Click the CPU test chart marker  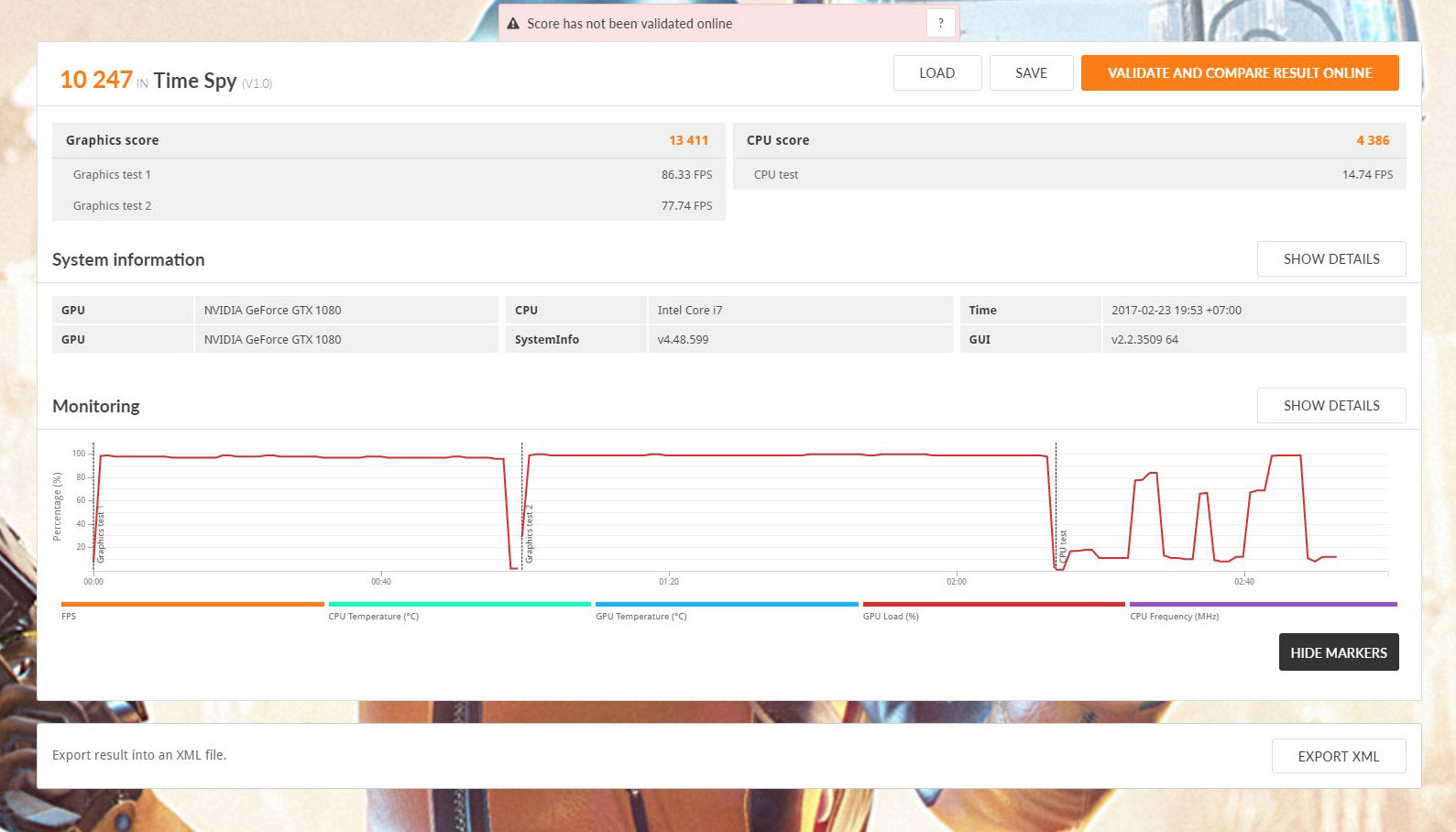click(x=1063, y=546)
